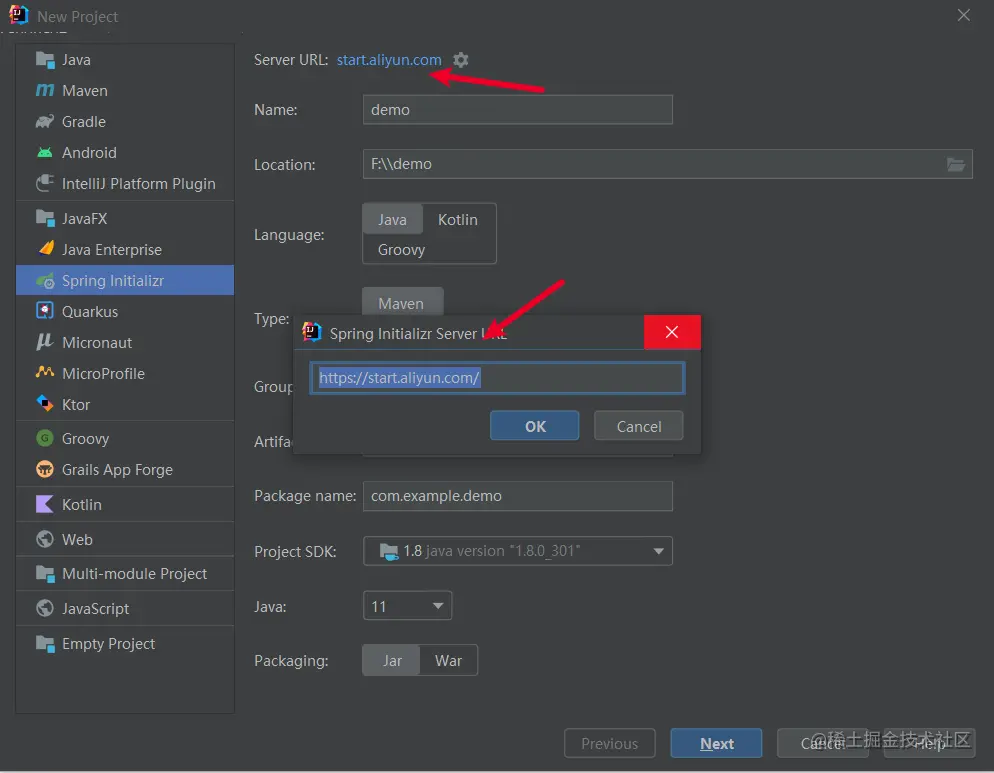This screenshot has height=773, width=994.
Task: Select the Micronaut list item label
Action: coord(97,342)
